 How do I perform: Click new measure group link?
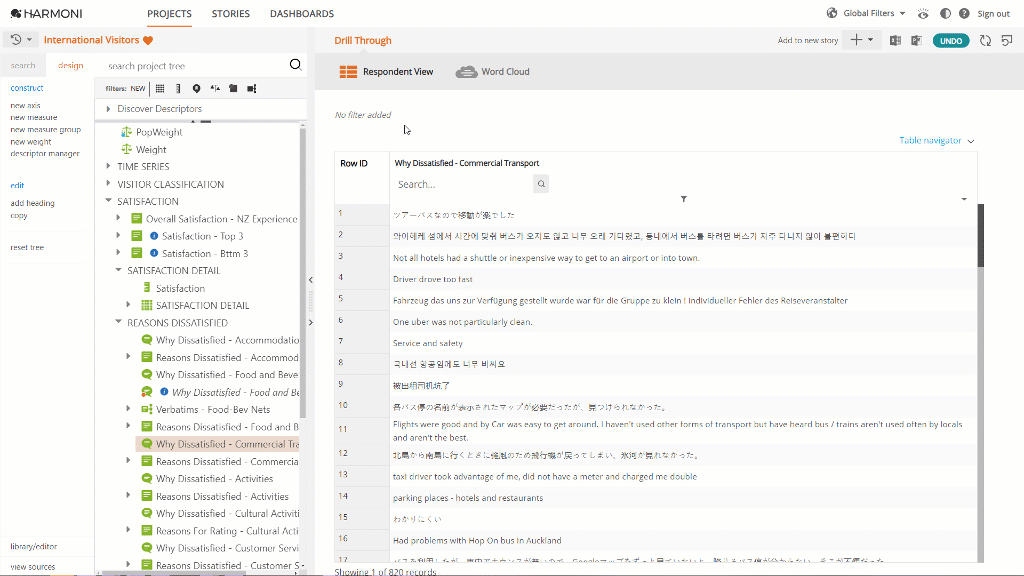point(46,129)
